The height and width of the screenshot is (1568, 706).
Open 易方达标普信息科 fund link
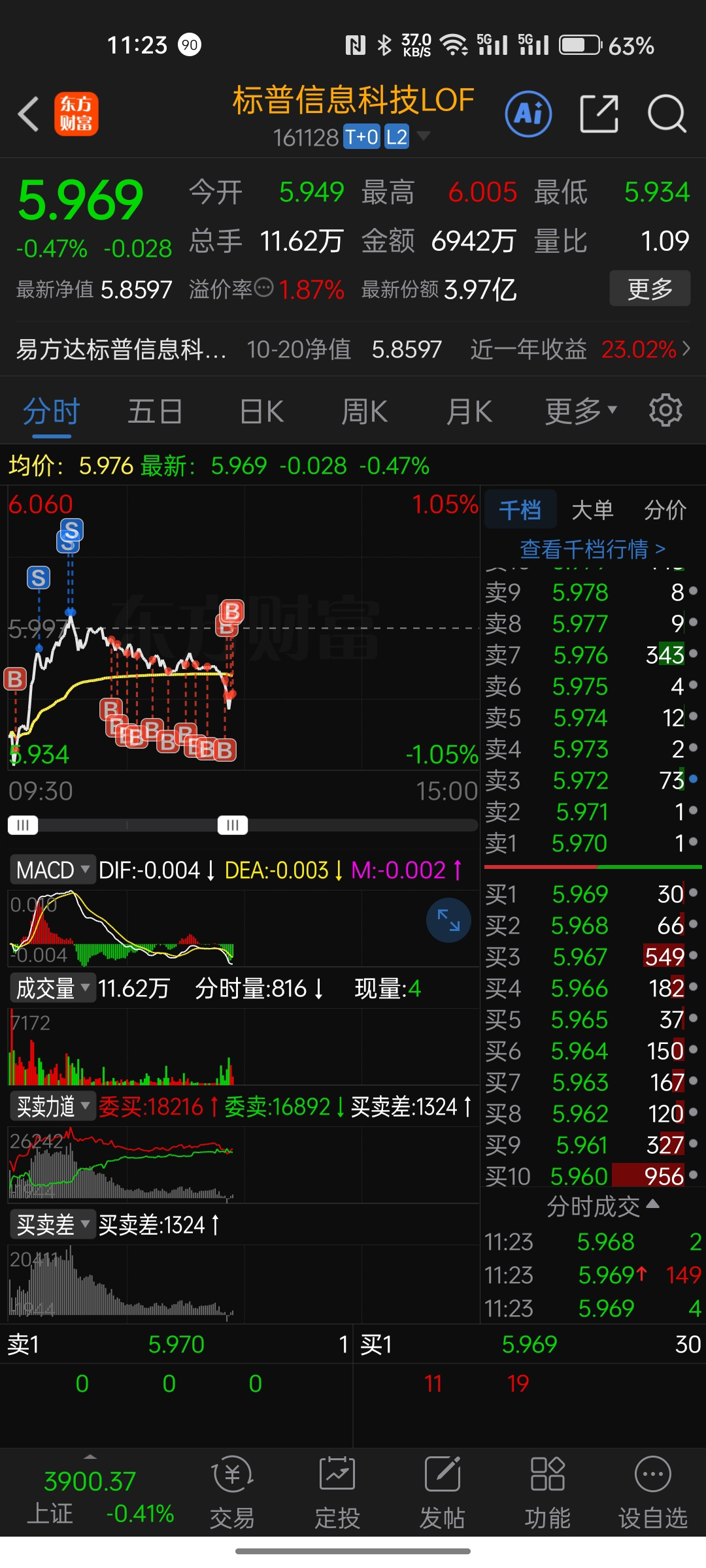click(121, 349)
